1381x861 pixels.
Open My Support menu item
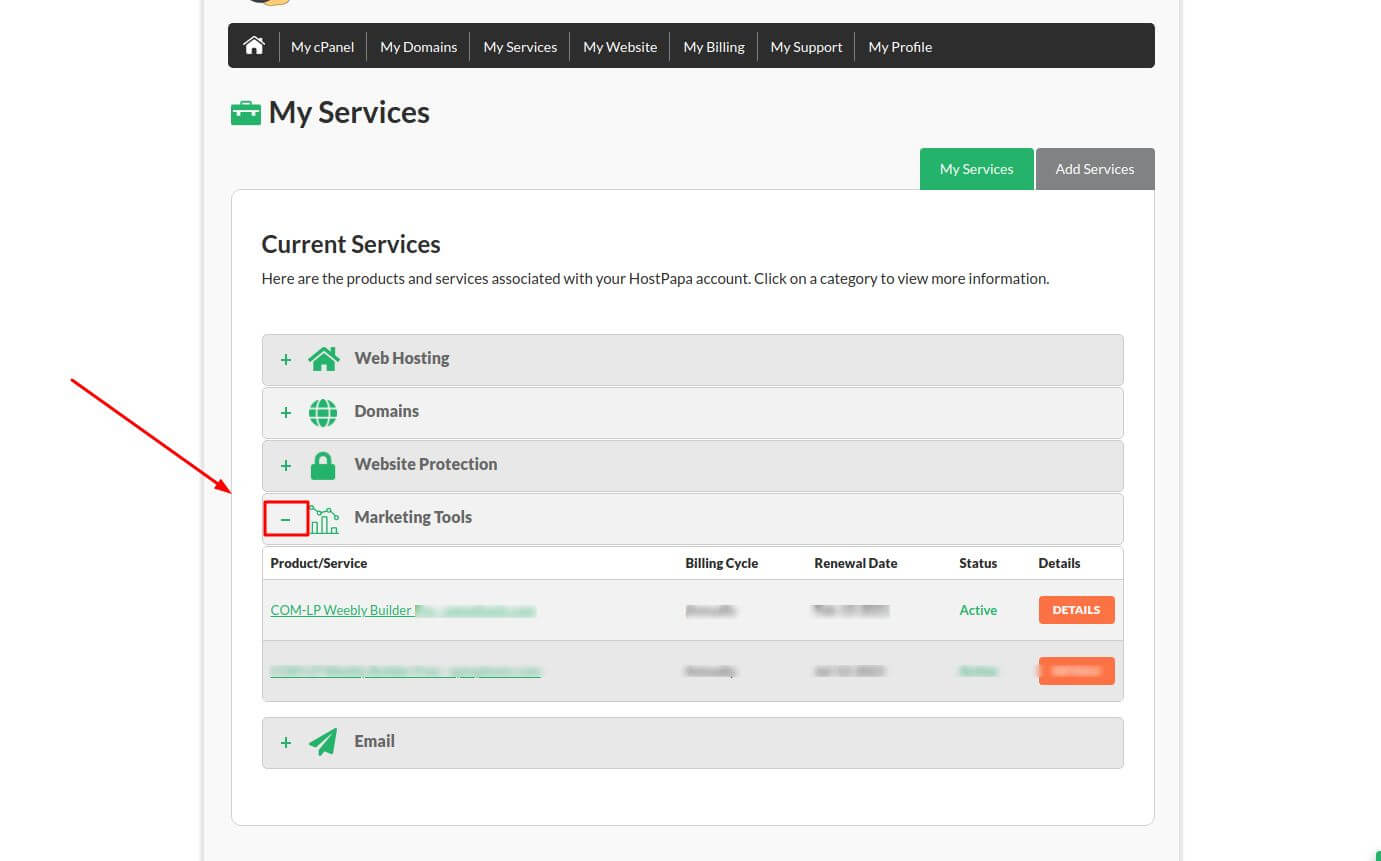point(806,47)
